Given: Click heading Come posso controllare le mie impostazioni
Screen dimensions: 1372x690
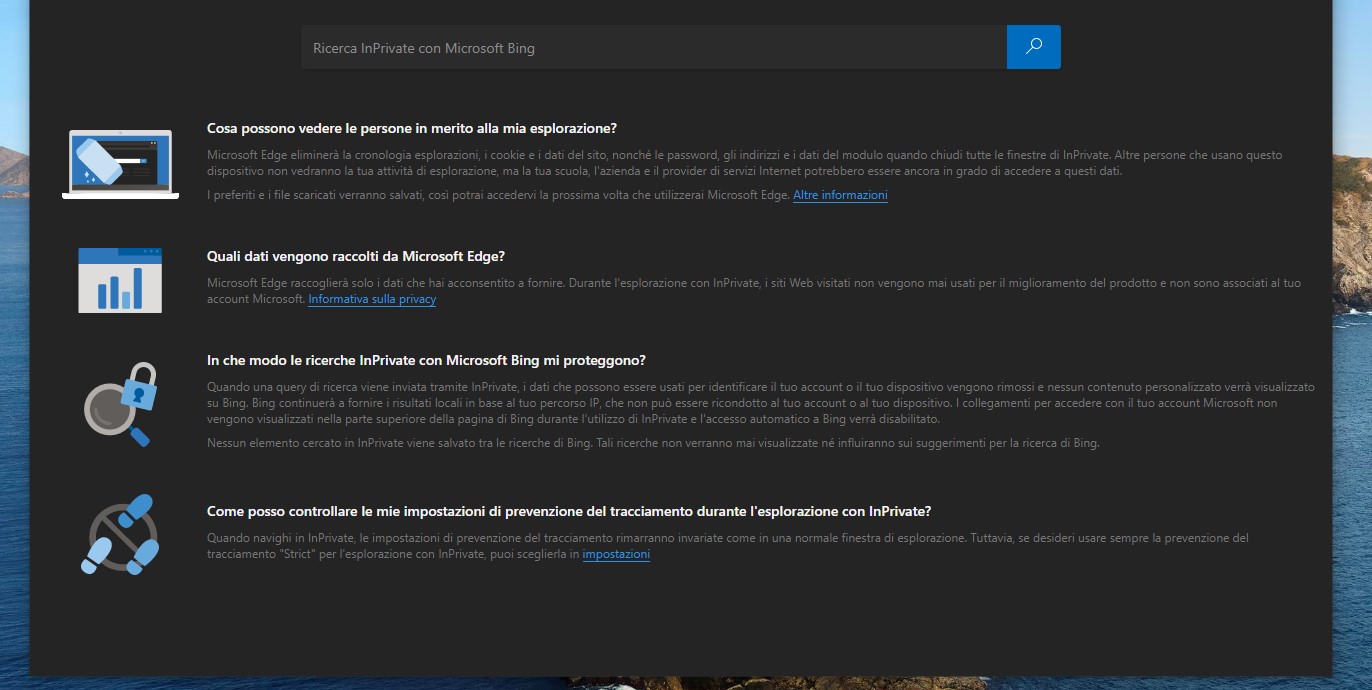Looking at the screenshot, I should point(569,511).
